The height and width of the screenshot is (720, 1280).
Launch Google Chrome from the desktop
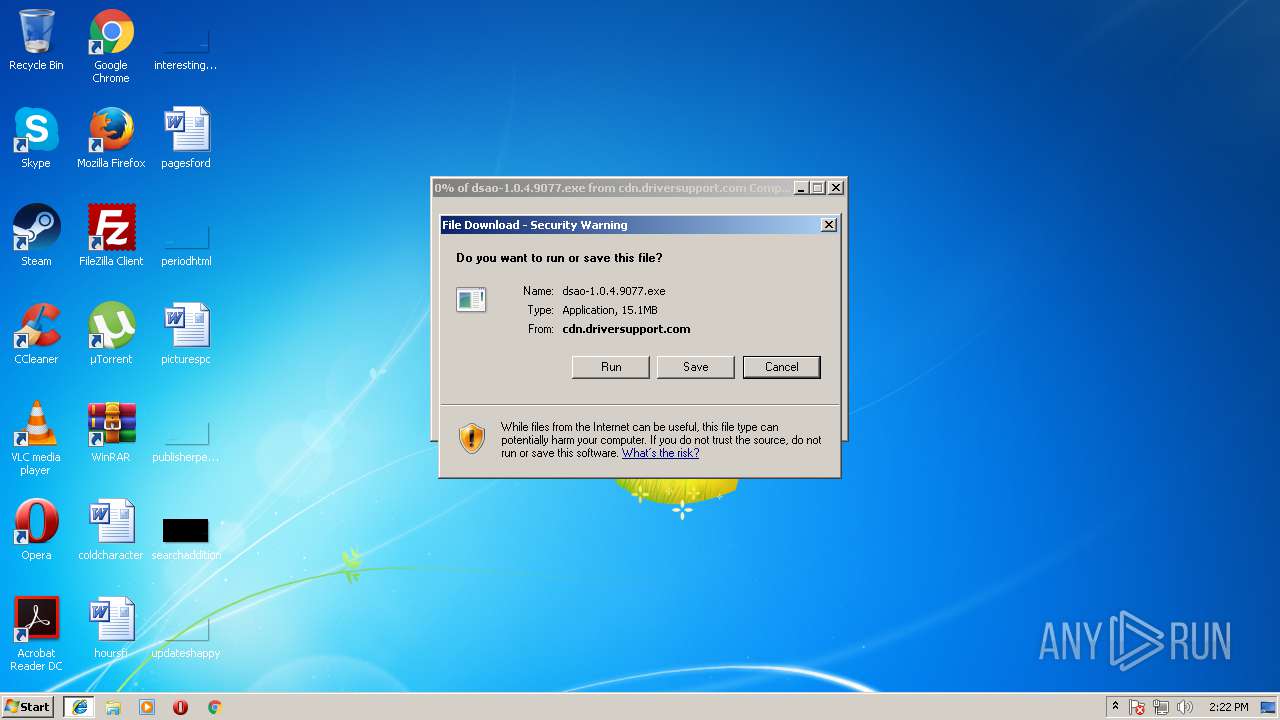pyautogui.click(x=111, y=46)
